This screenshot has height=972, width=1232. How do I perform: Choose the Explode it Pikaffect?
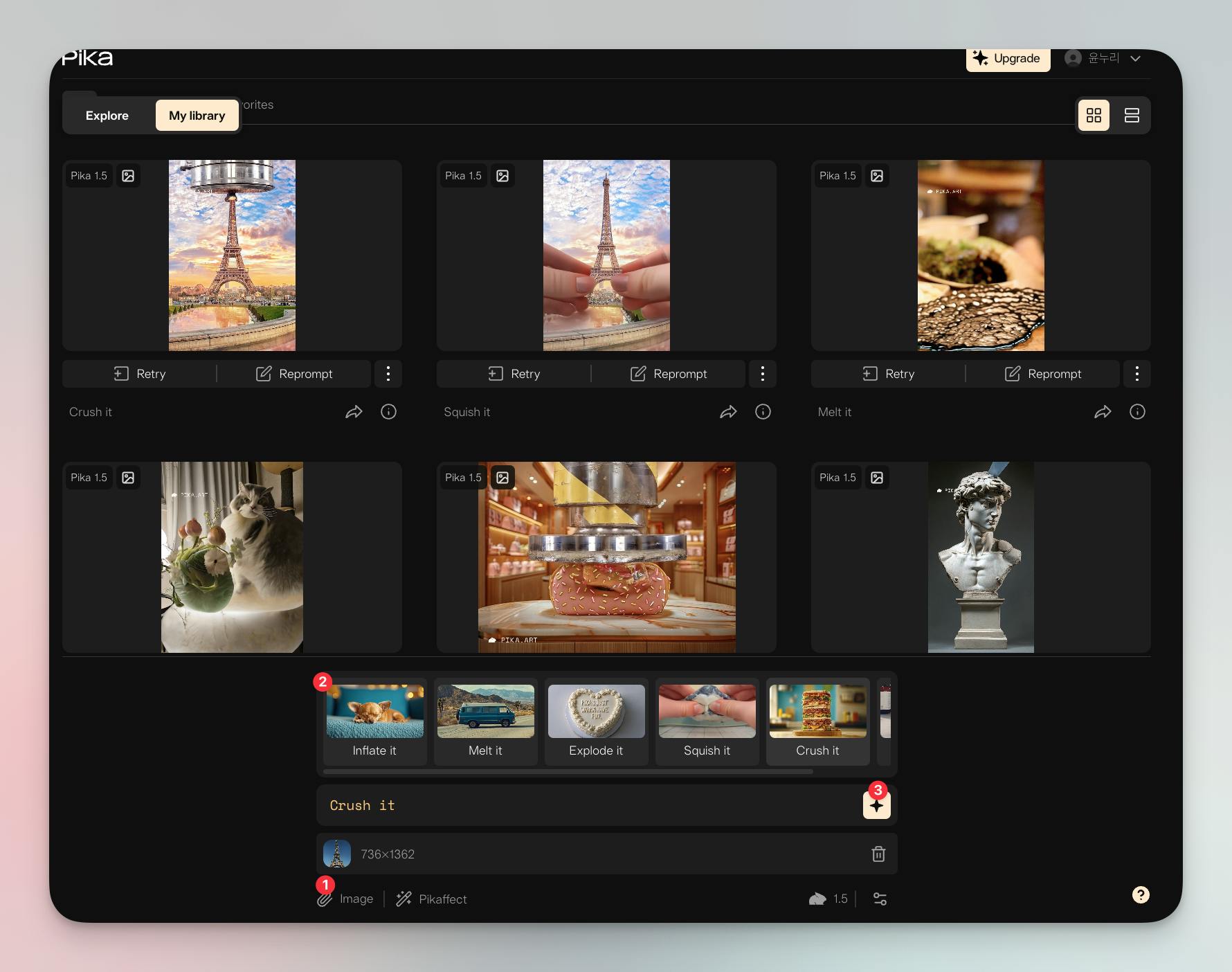tap(597, 722)
